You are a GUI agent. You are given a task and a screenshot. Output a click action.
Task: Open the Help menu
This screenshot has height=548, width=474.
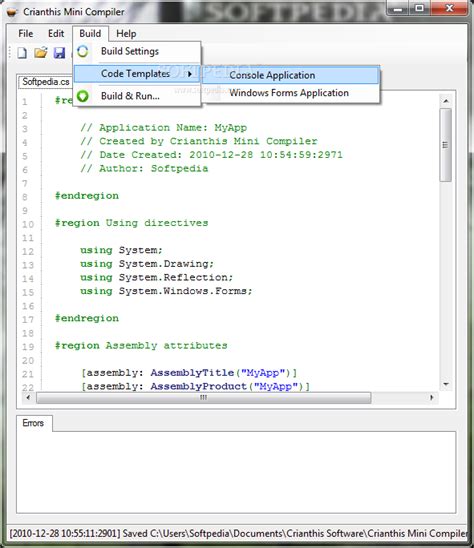click(x=126, y=34)
